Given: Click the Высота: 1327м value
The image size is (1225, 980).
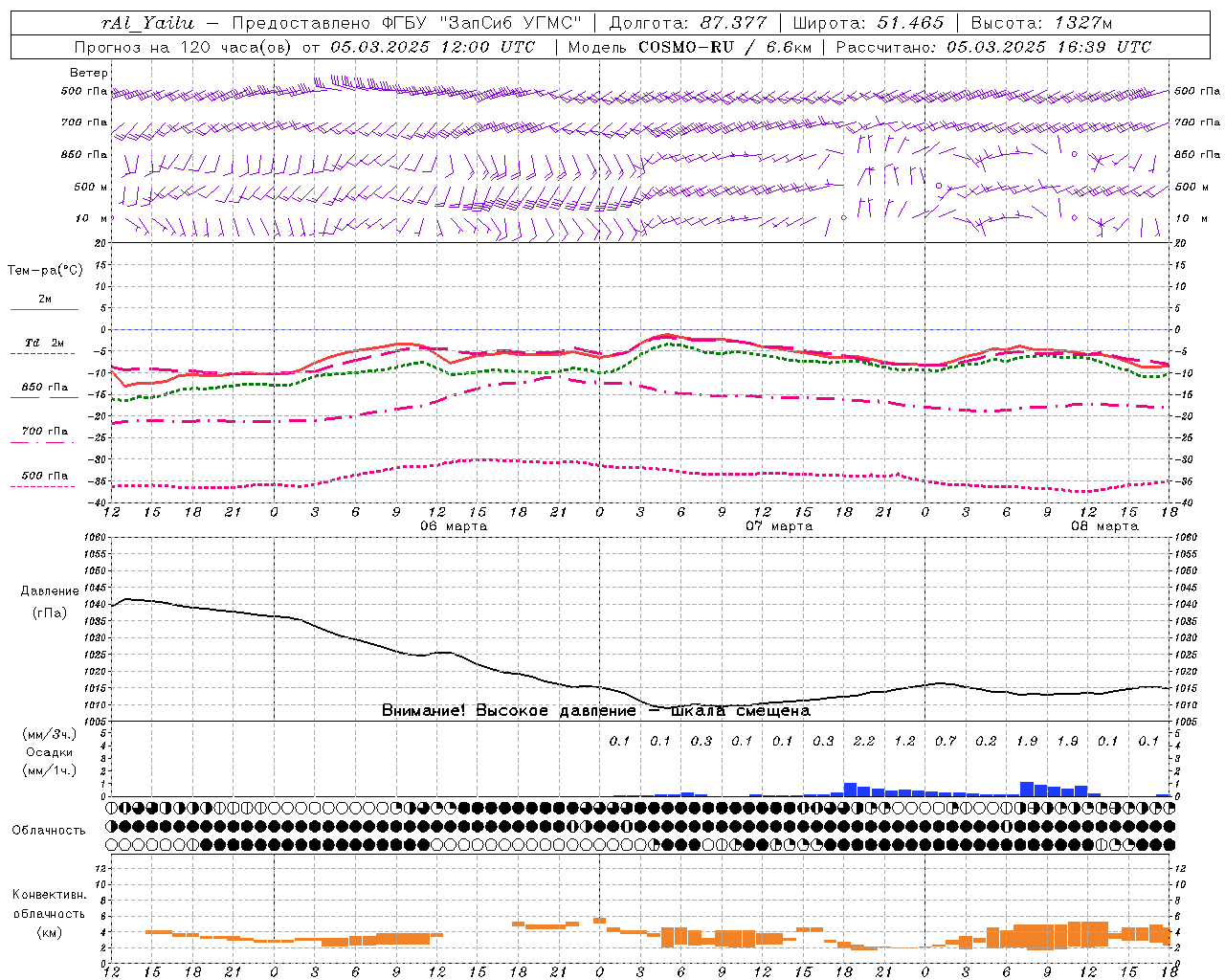Looking at the screenshot, I should 1041,23.
